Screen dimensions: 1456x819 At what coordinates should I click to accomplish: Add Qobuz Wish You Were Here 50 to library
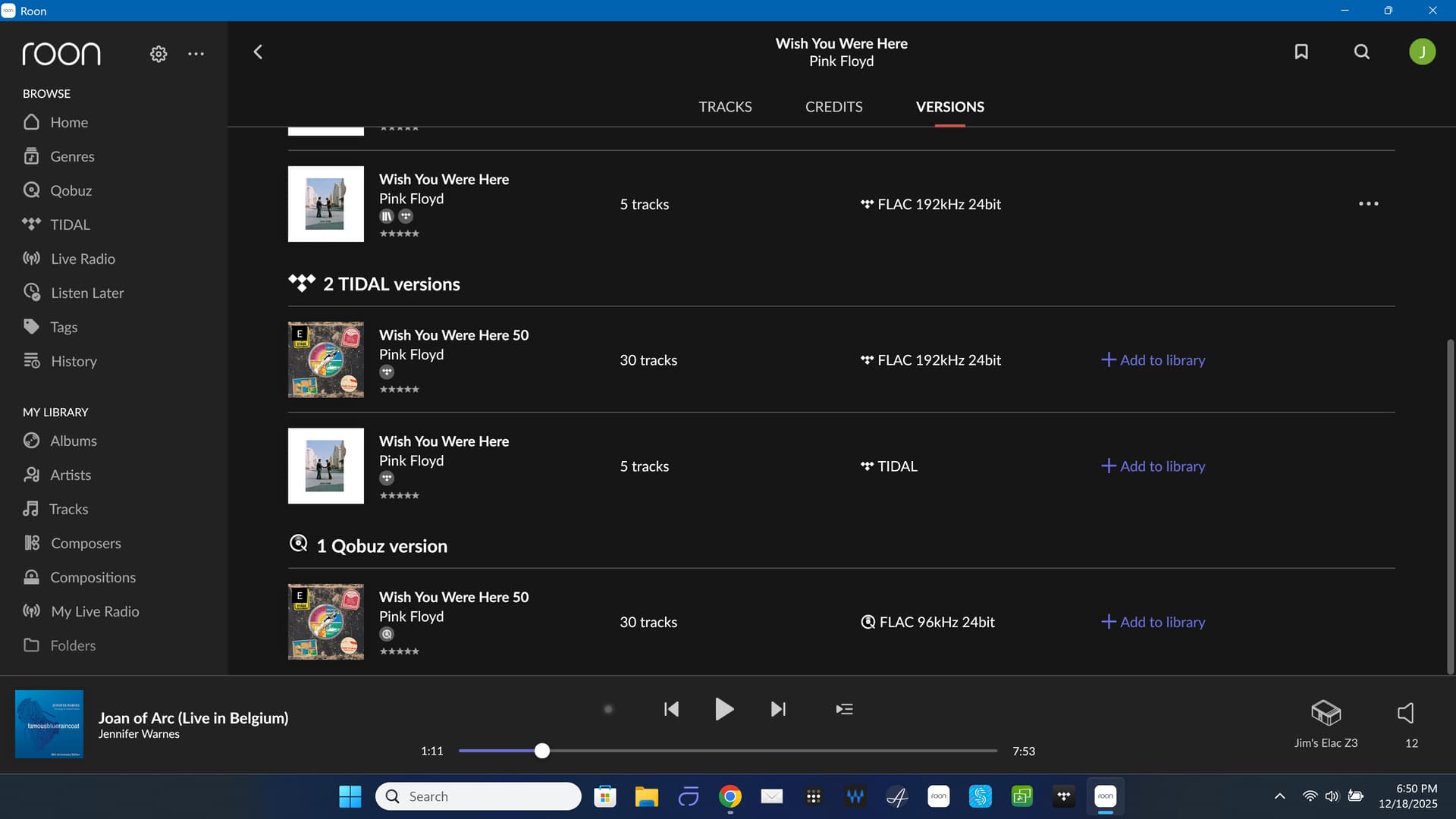pyautogui.click(x=1153, y=622)
